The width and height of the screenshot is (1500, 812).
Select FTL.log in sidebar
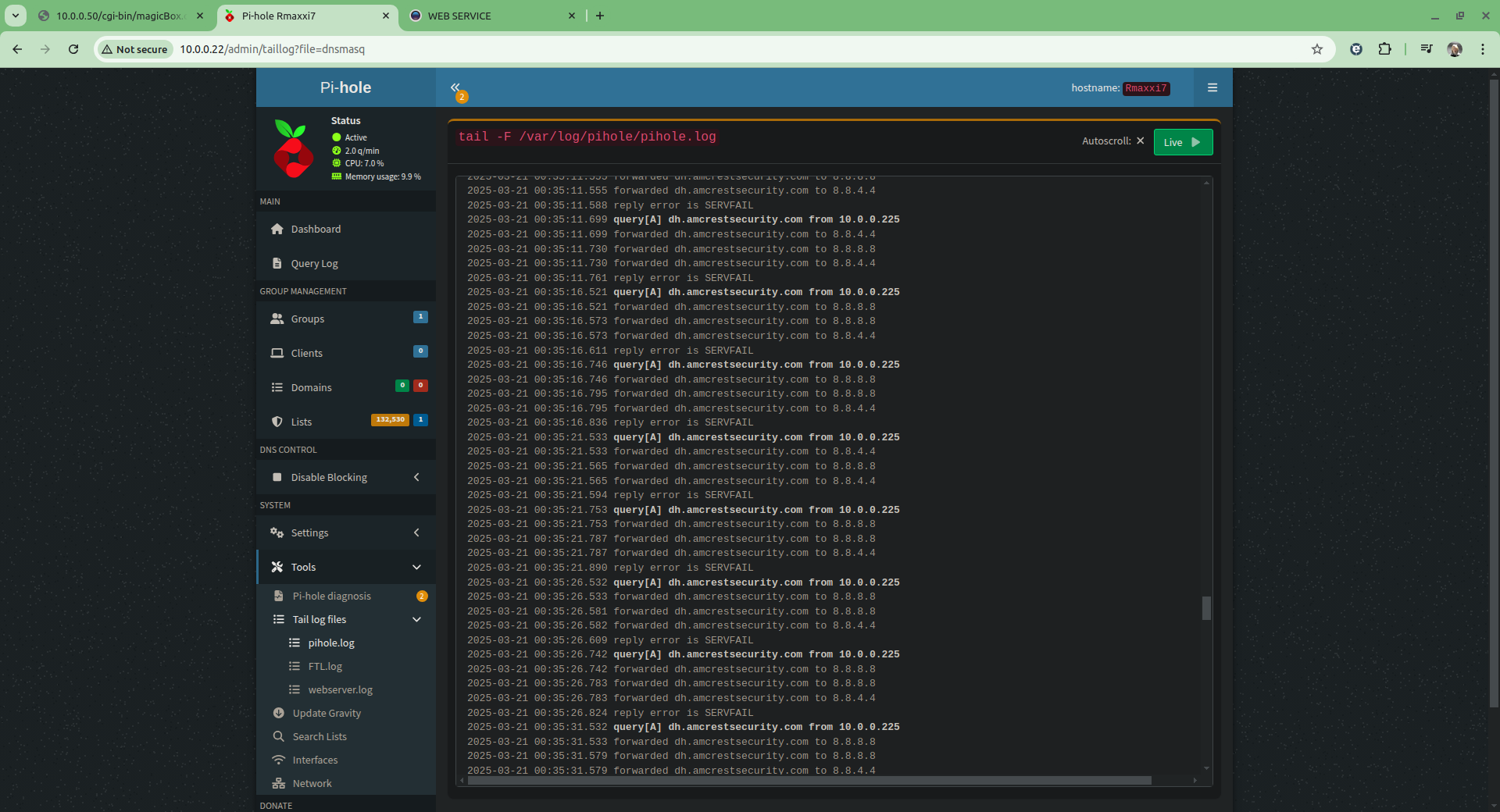click(x=325, y=666)
